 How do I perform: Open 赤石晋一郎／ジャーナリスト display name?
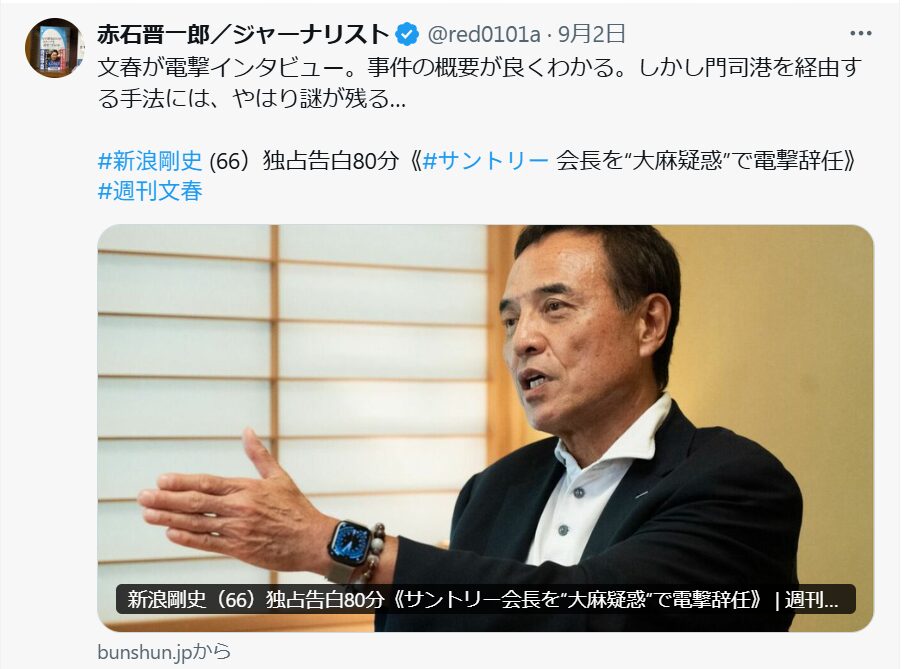(x=242, y=34)
